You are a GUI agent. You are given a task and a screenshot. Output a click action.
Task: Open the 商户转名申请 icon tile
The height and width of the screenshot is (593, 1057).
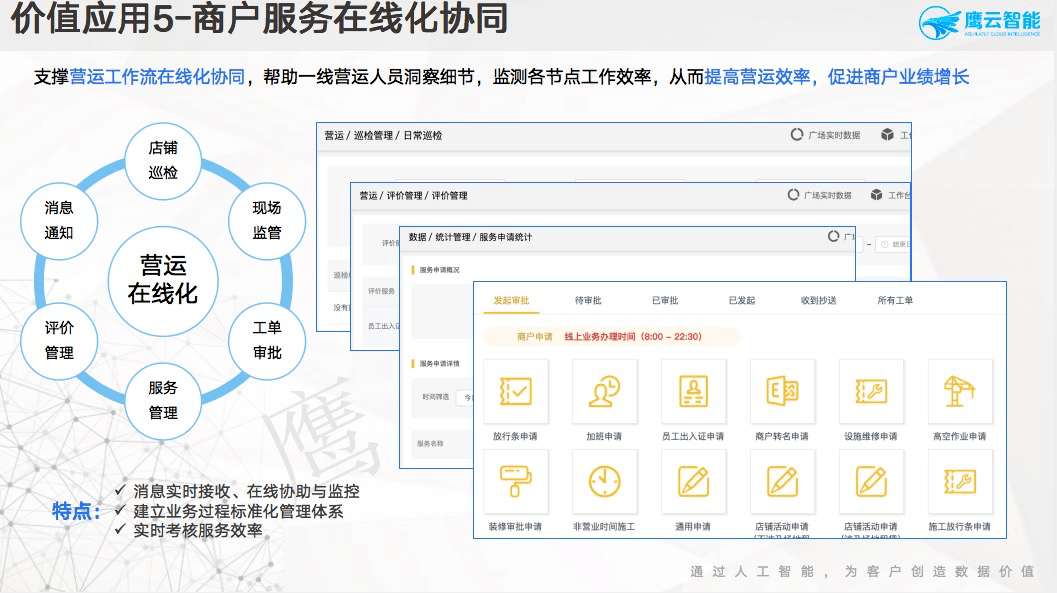(783, 392)
